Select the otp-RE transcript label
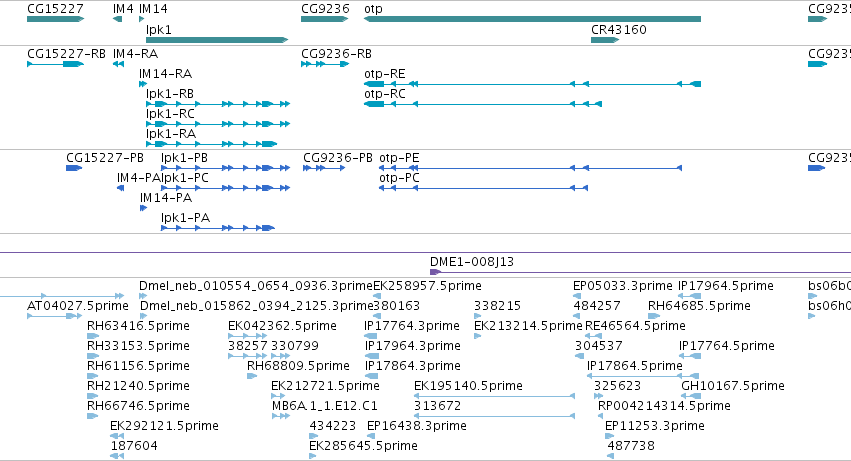The image size is (851, 461). 385,74
